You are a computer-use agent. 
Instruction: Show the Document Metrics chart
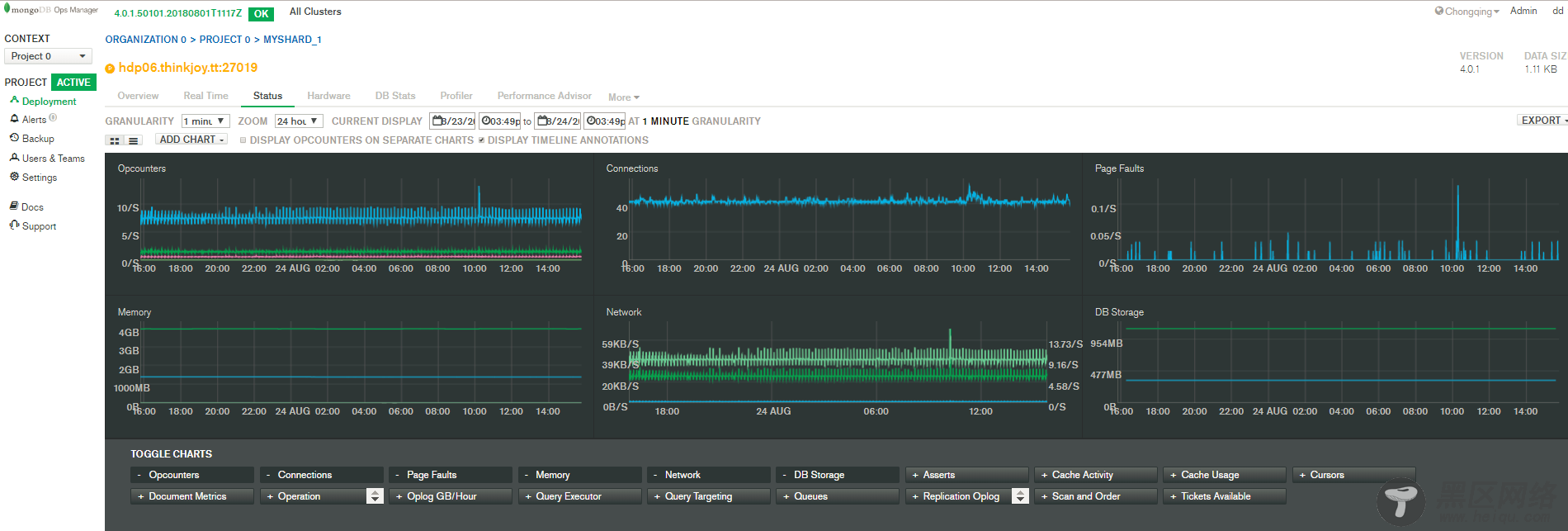(x=192, y=496)
